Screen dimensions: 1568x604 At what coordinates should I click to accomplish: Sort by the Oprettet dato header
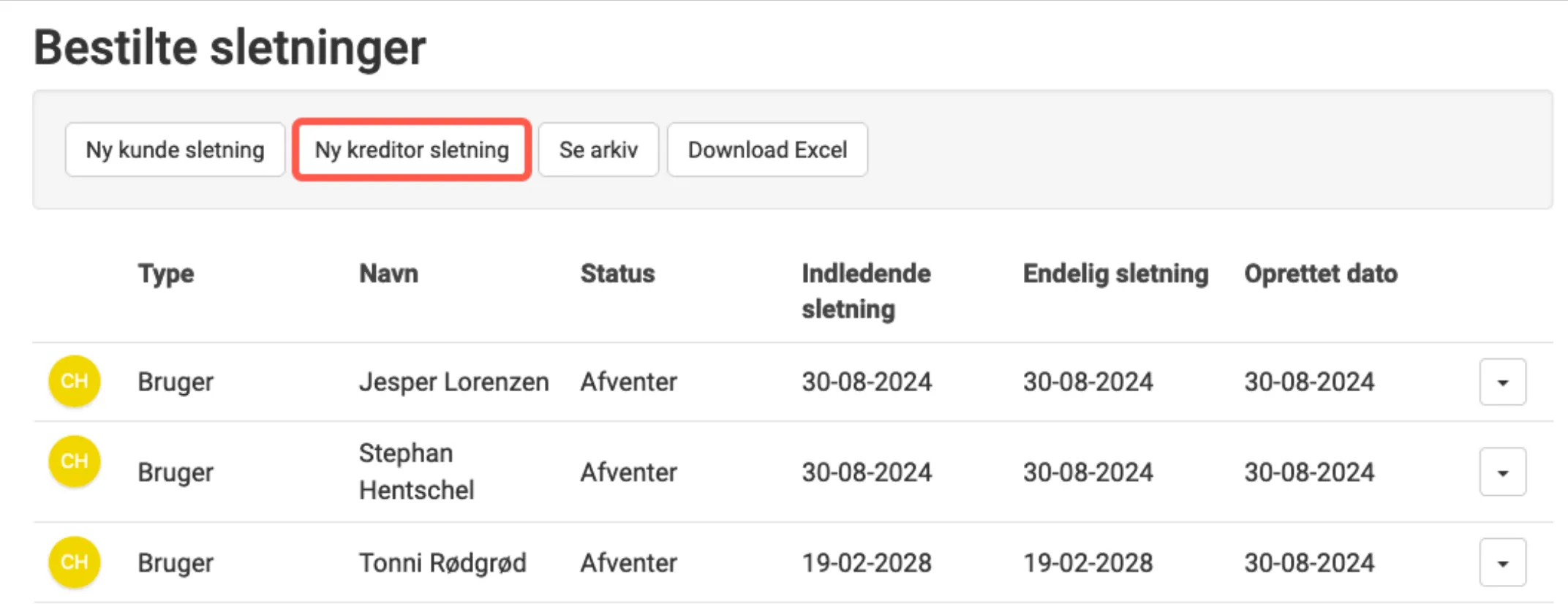(x=1320, y=273)
